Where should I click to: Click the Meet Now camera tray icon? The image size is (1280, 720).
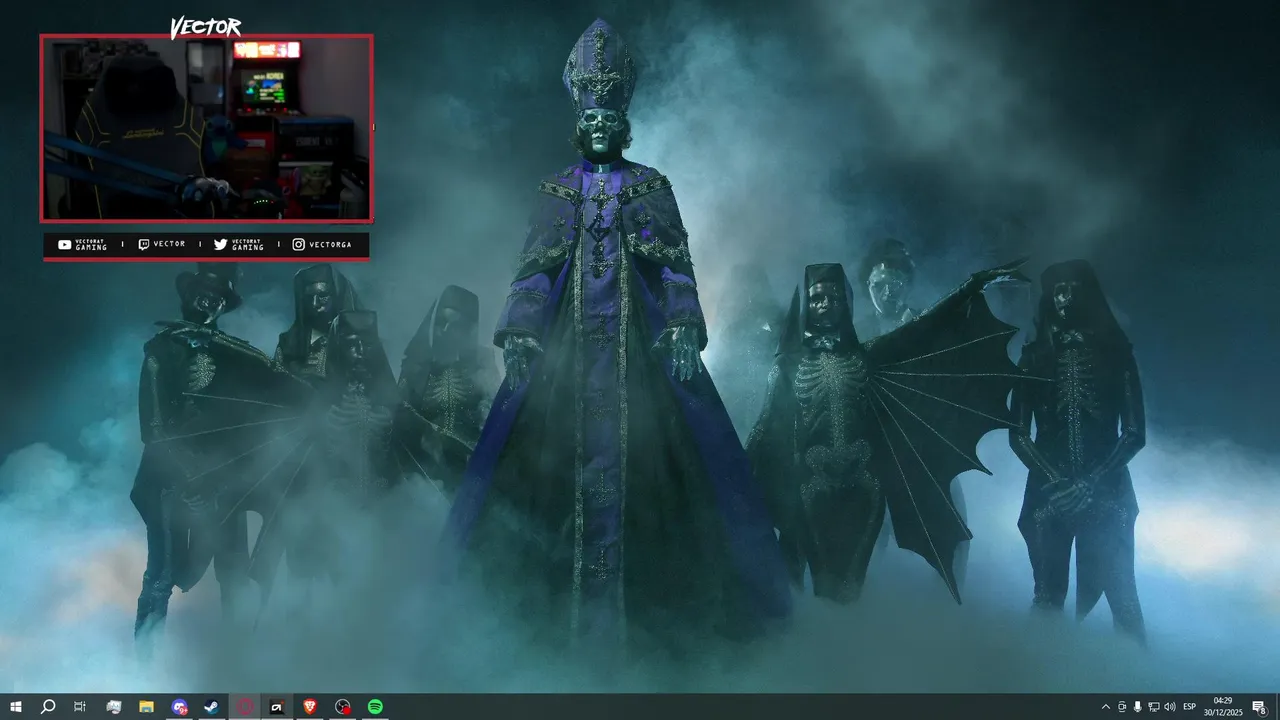pos(1122,707)
